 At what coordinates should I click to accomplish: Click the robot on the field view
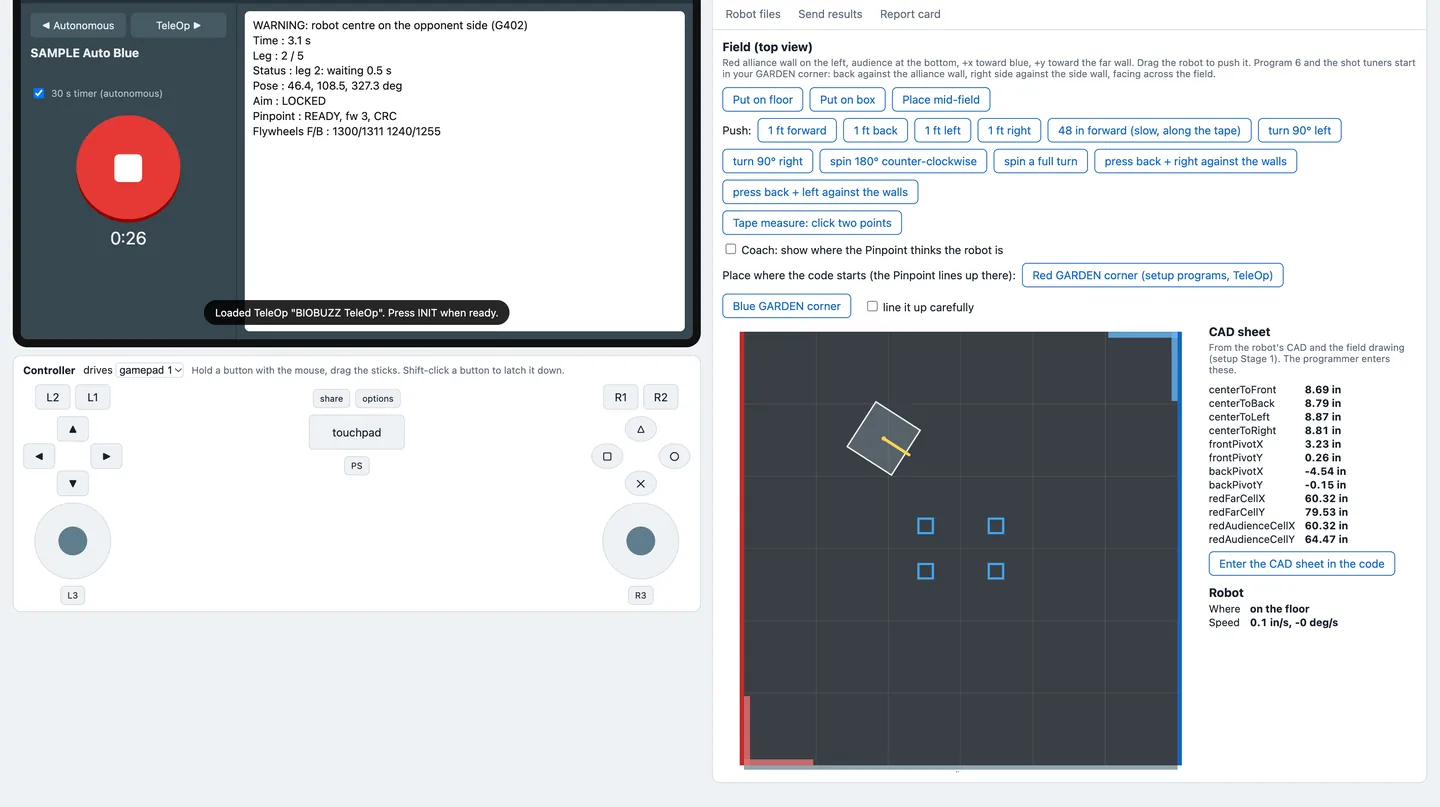tap(884, 438)
